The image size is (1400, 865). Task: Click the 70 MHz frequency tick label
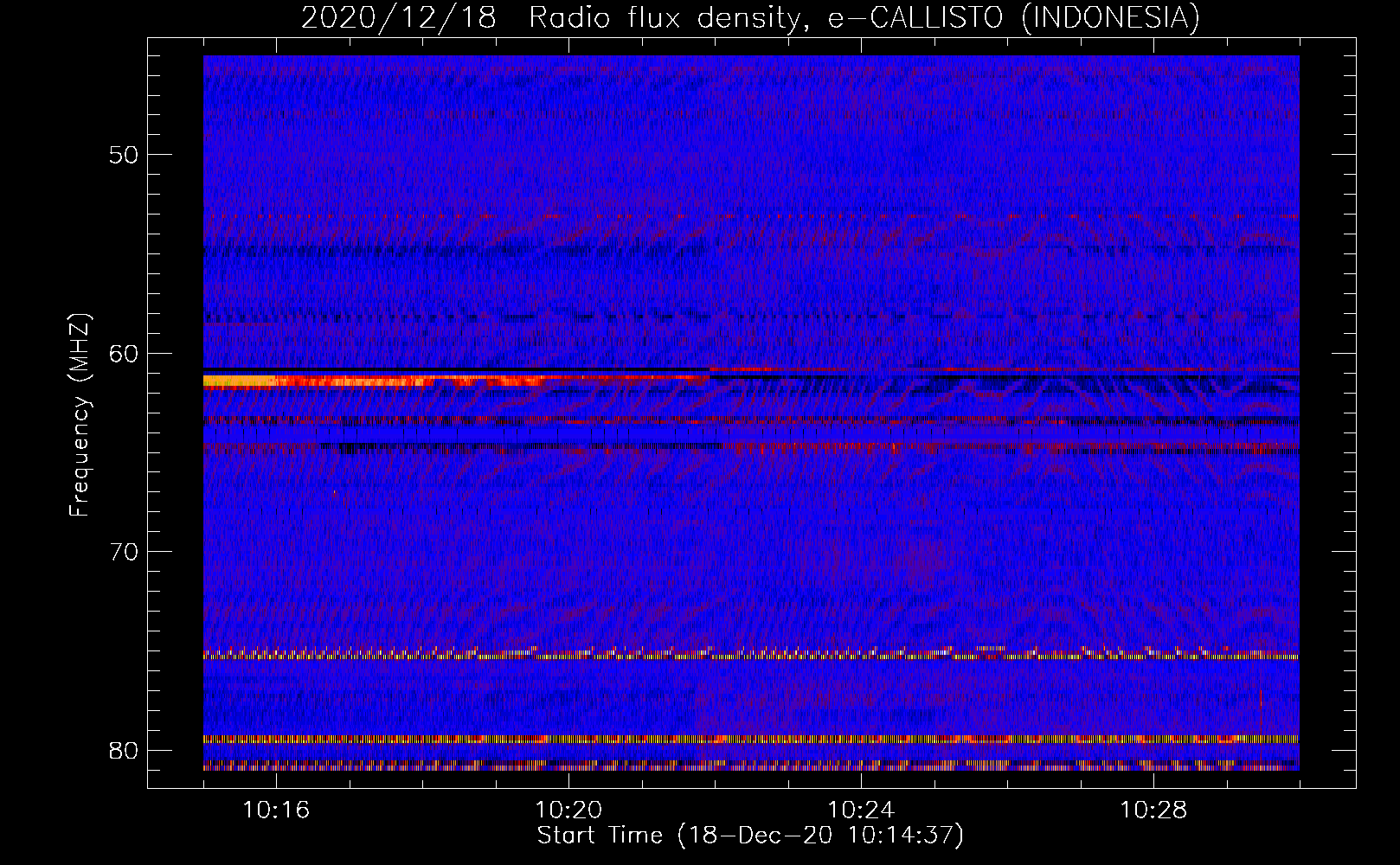(x=124, y=552)
